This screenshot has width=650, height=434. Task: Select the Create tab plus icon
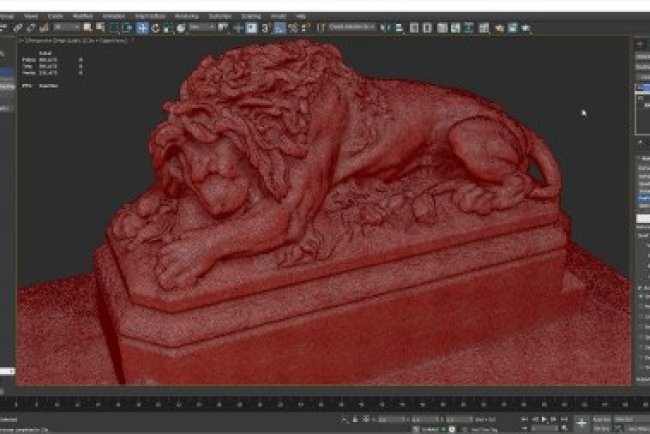tap(639, 42)
